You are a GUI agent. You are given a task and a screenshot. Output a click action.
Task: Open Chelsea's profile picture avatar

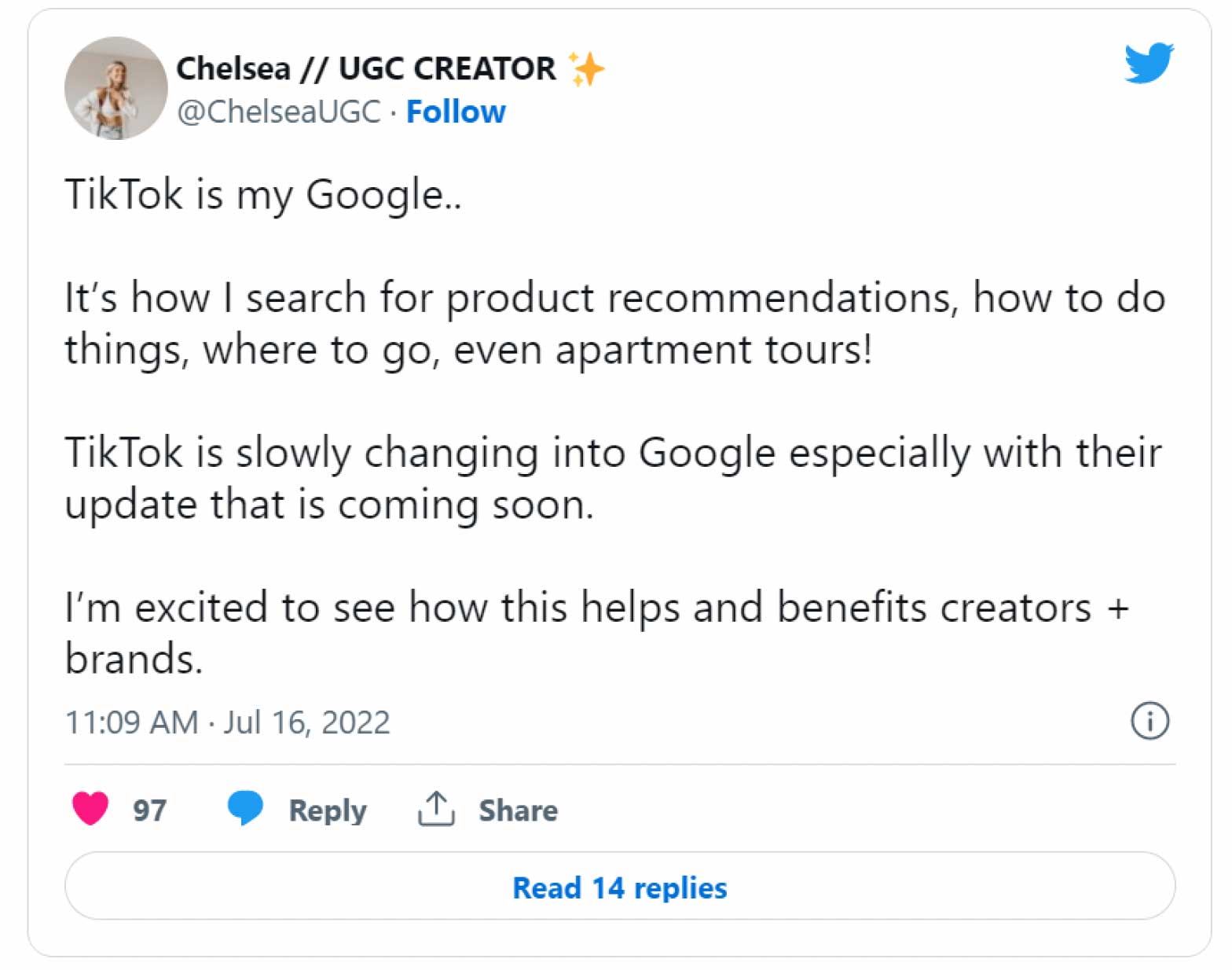coord(115,88)
